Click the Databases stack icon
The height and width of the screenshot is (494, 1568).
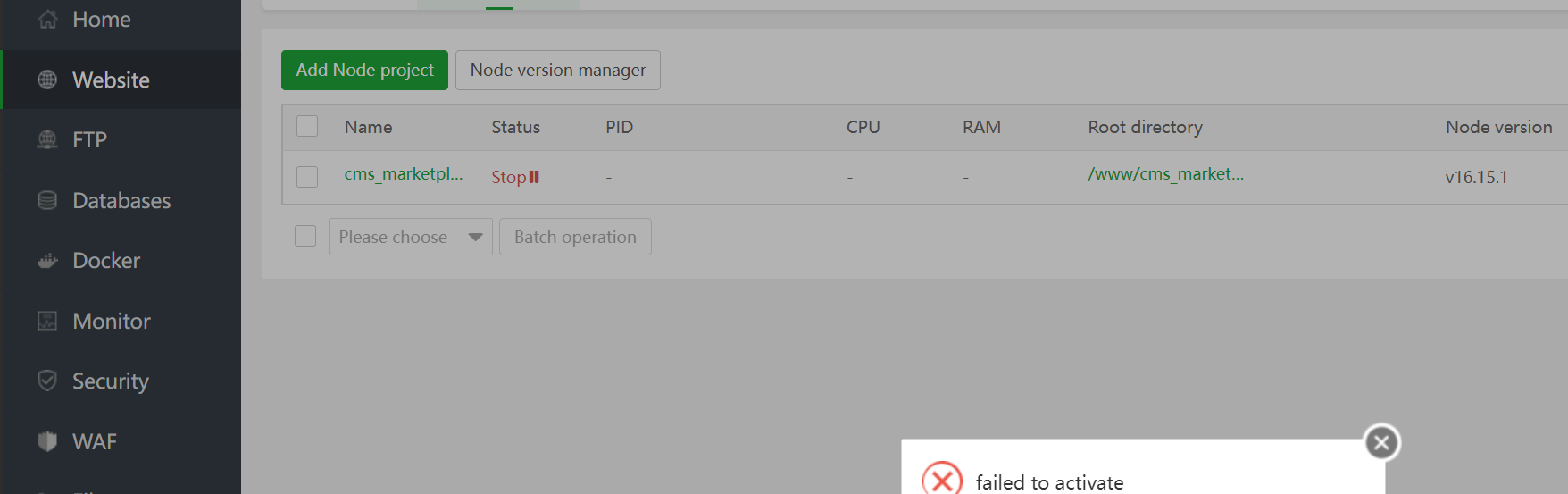point(48,200)
